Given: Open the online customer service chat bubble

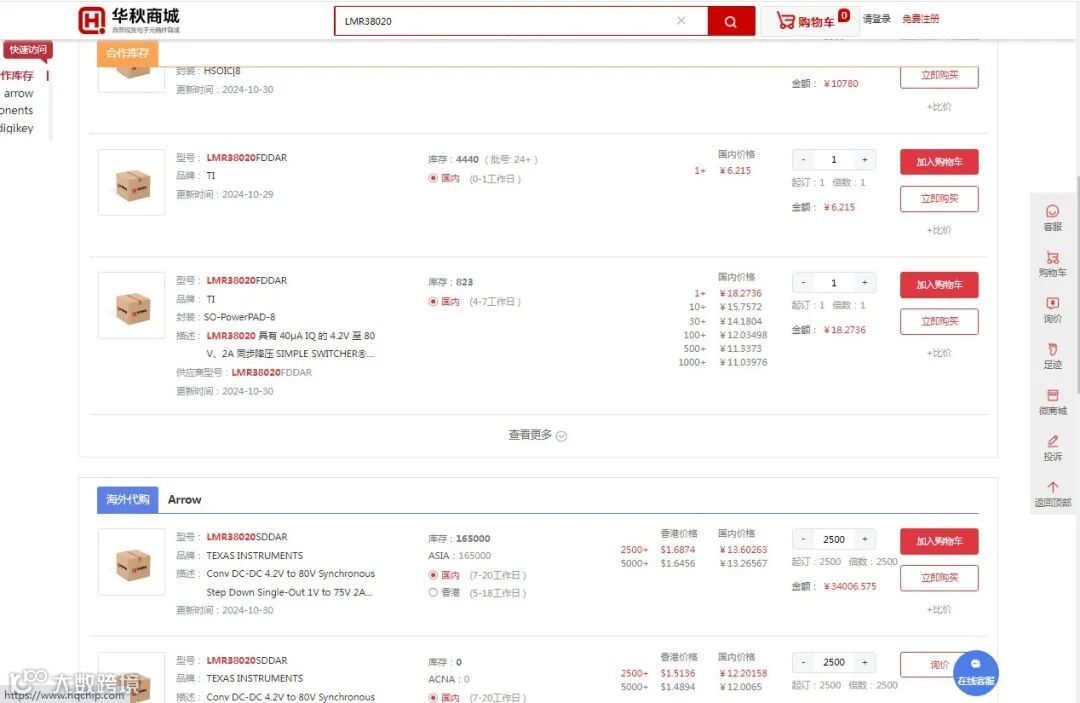Looking at the screenshot, I should (x=976, y=672).
